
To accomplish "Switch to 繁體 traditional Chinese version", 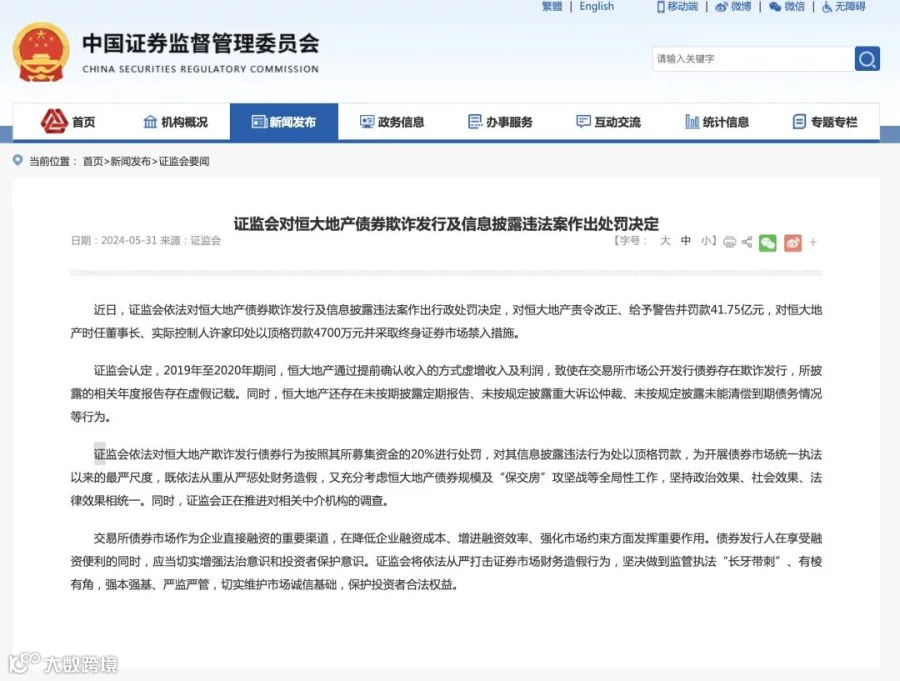I will (x=552, y=6).
